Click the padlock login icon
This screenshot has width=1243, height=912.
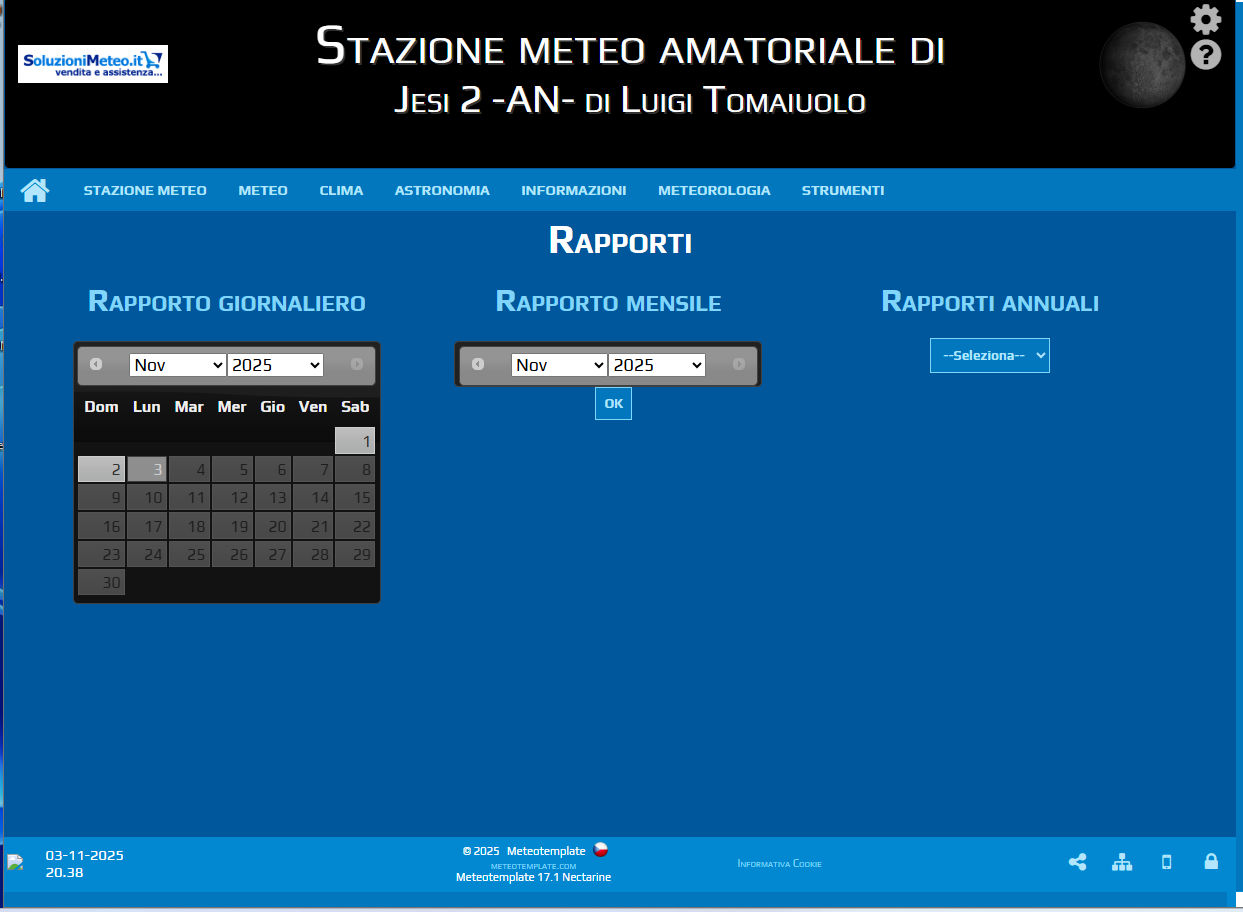(x=1211, y=862)
